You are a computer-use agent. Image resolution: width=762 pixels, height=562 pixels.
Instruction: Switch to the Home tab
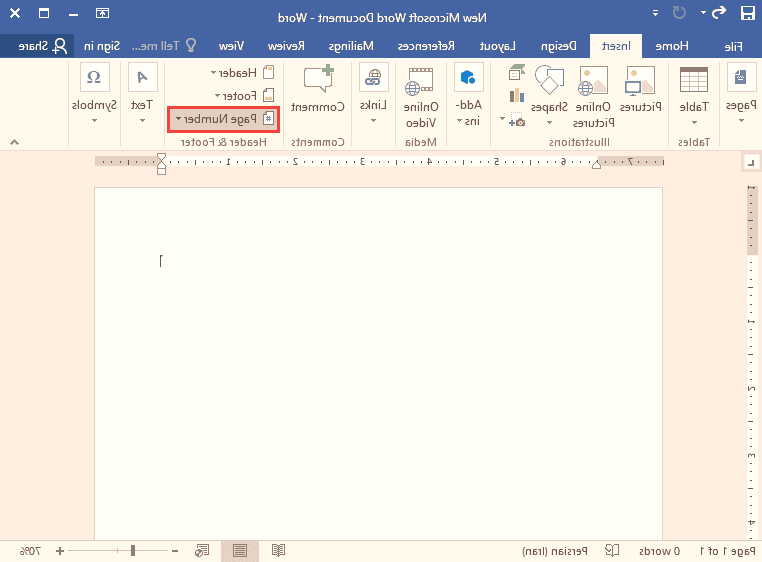click(x=672, y=46)
